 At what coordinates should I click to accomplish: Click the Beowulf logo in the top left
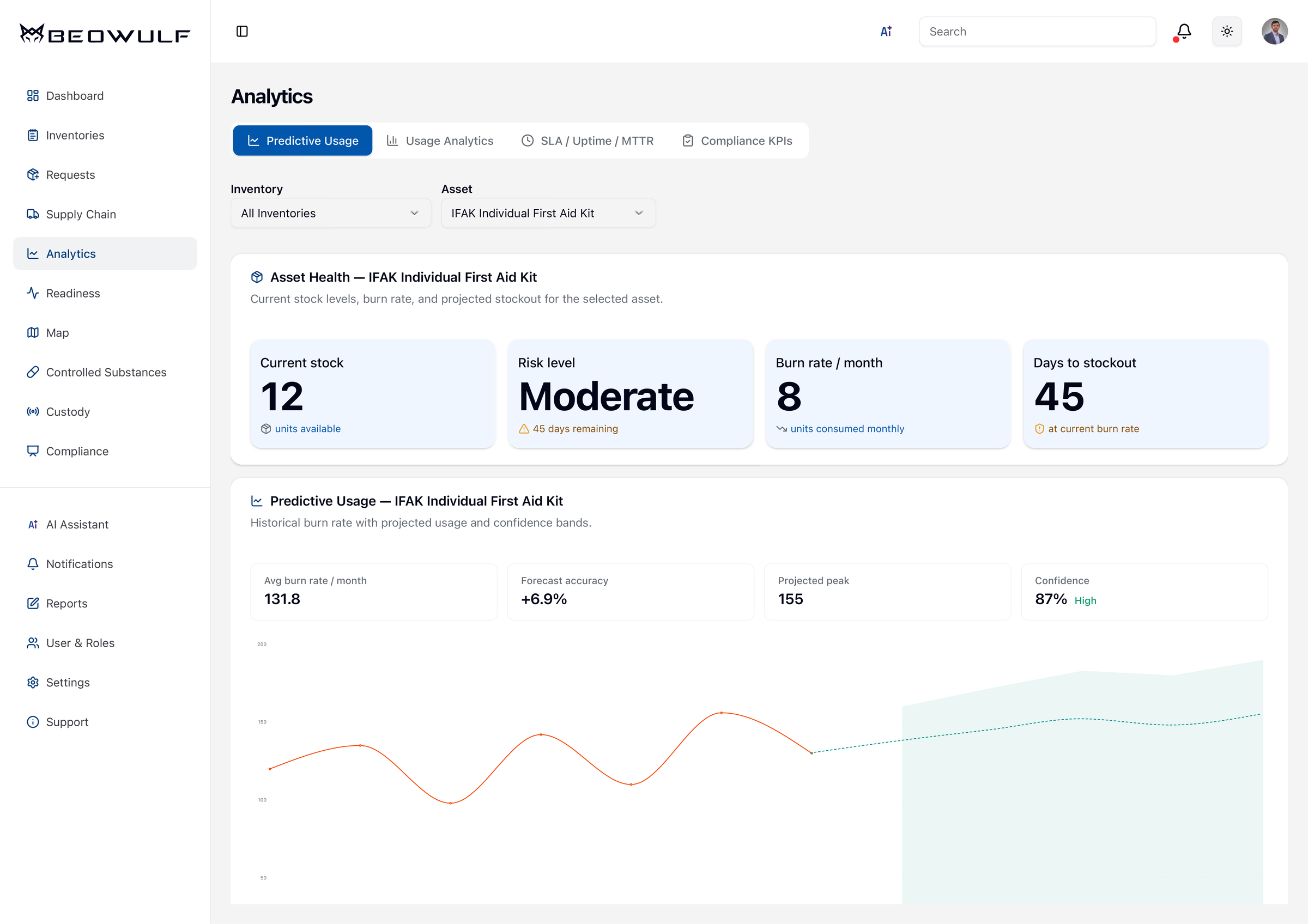point(105,34)
